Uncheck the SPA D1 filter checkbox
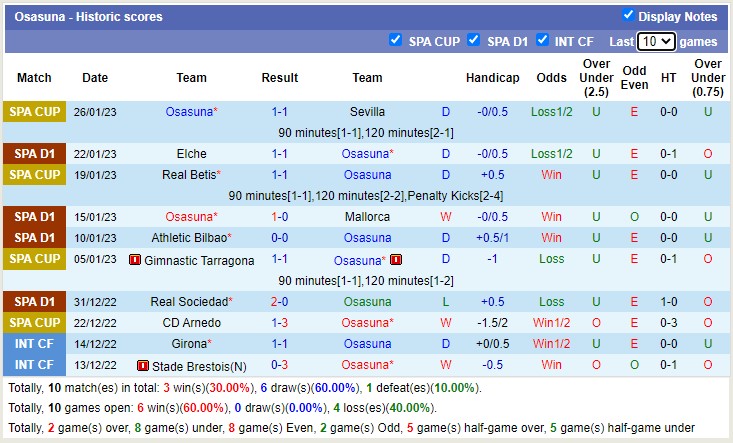 click(474, 41)
